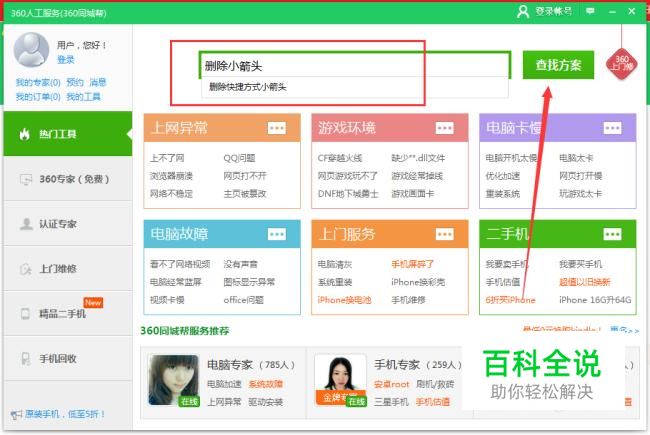
Task: Click QQ问题 entry
Action: (240, 158)
